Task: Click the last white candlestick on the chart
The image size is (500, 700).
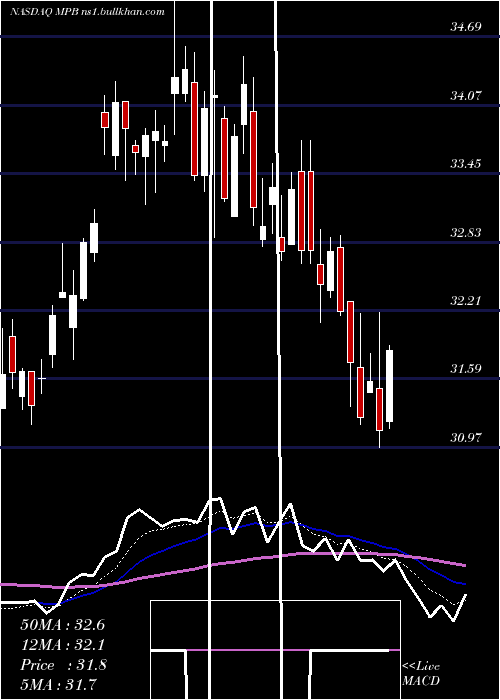Action: pos(390,386)
